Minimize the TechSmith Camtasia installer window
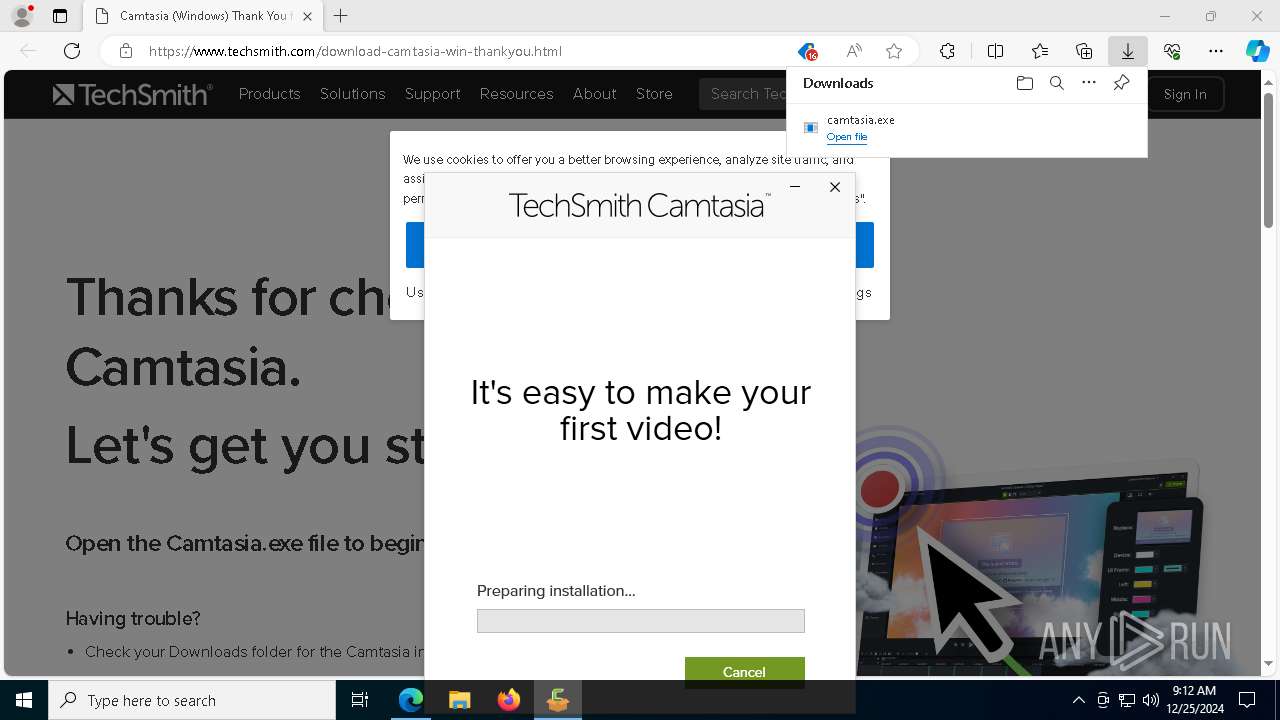The image size is (1280, 720). [x=795, y=187]
